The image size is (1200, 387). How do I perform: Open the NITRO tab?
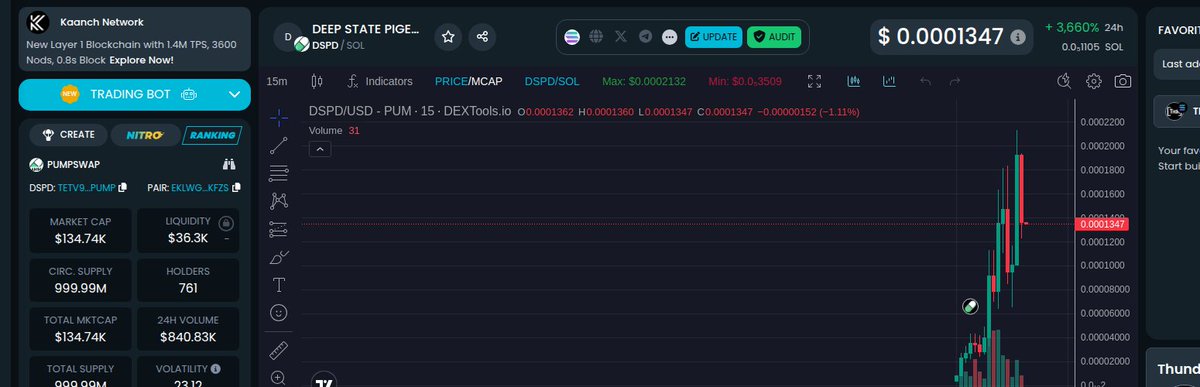click(x=145, y=134)
